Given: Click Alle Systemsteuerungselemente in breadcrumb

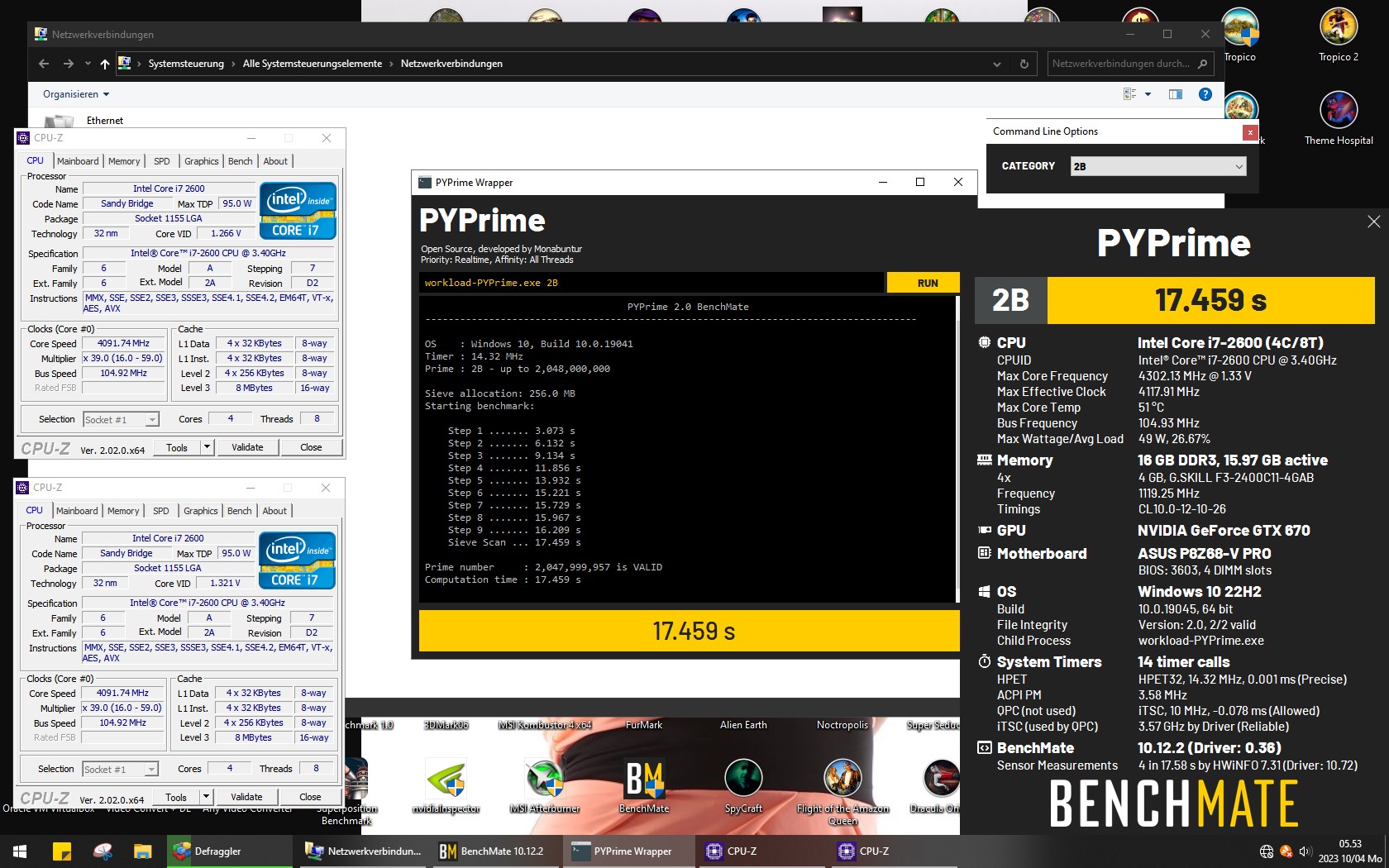Looking at the screenshot, I should [x=313, y=64].
